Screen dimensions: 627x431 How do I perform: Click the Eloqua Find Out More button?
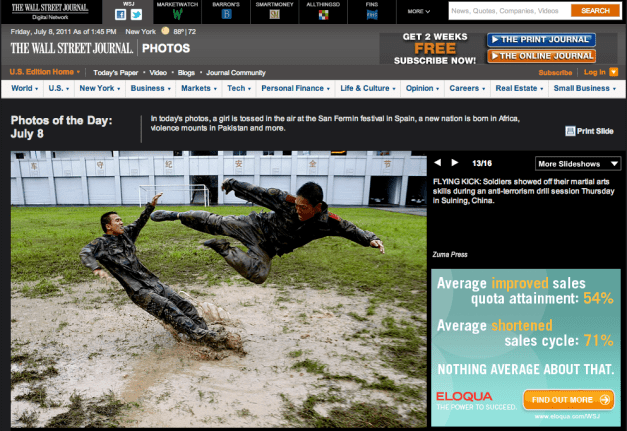[x=567, y=399]
